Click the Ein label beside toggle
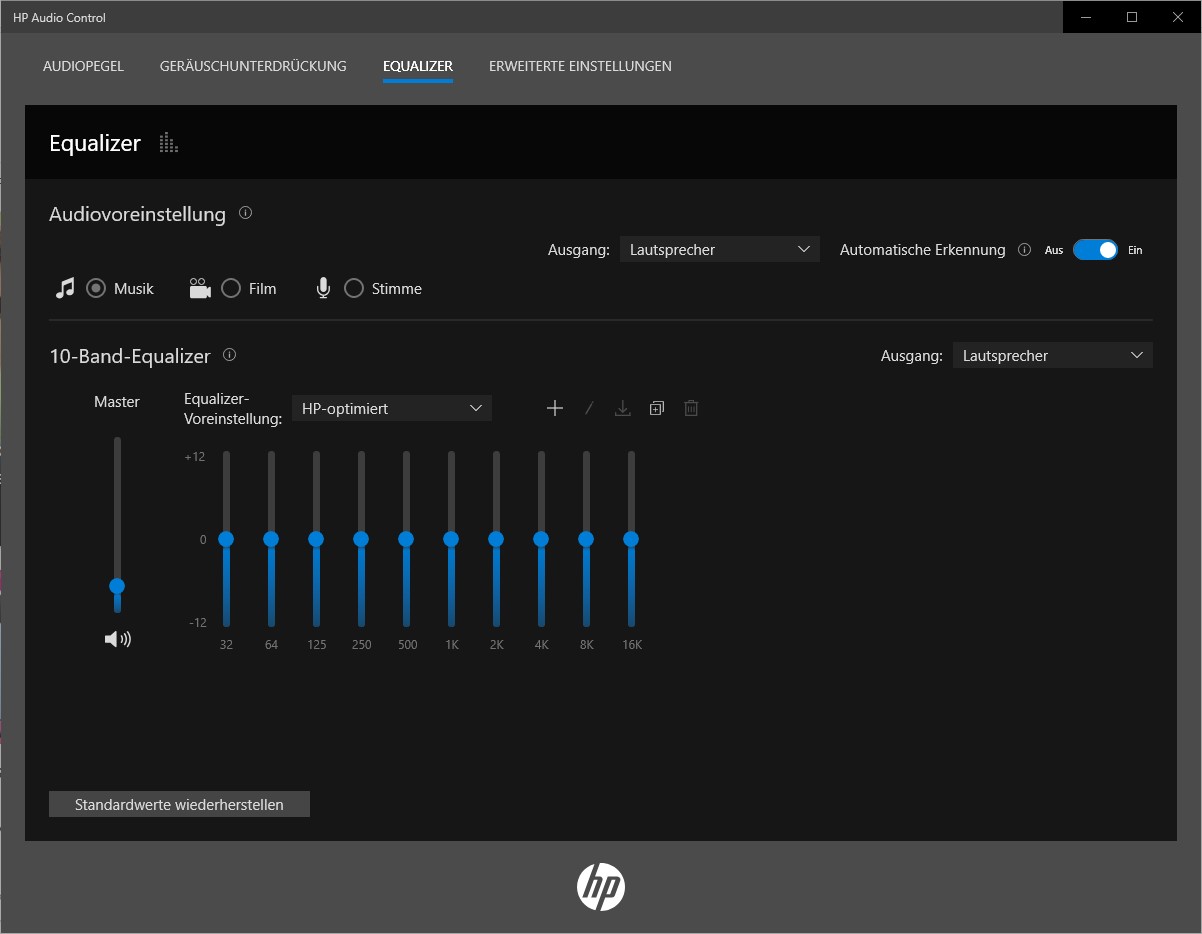Image resolution: width=1202 pixels, height=934 pixels. coord(1135,250)
